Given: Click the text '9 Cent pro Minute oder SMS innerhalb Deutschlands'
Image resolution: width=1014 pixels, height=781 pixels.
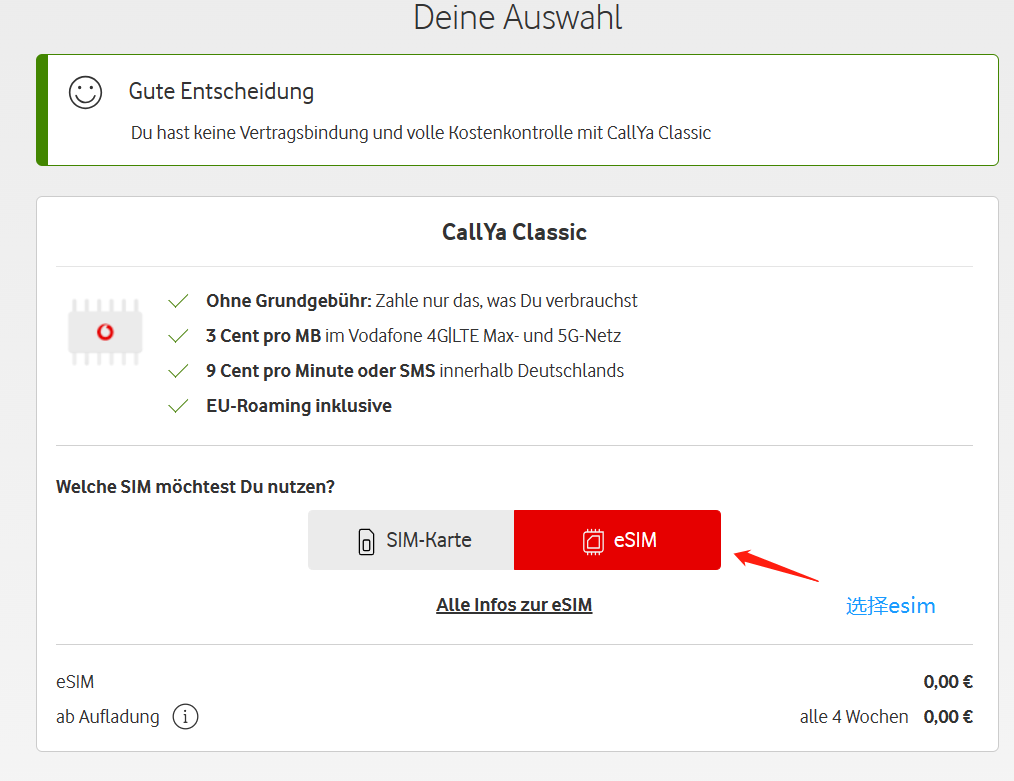Looking at the screenshot, I should [415, 370].
